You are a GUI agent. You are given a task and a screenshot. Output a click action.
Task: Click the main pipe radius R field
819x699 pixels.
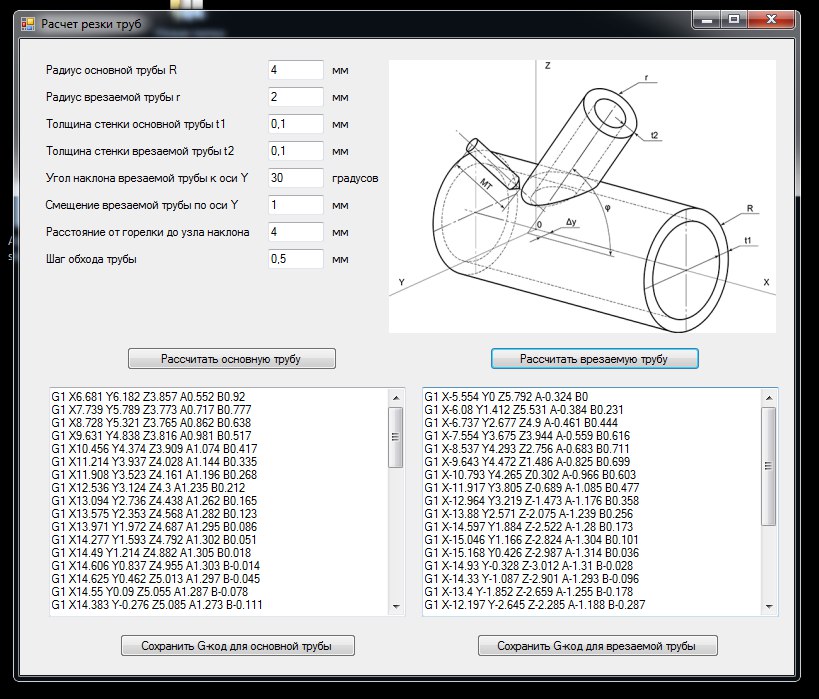pos(296,70)
